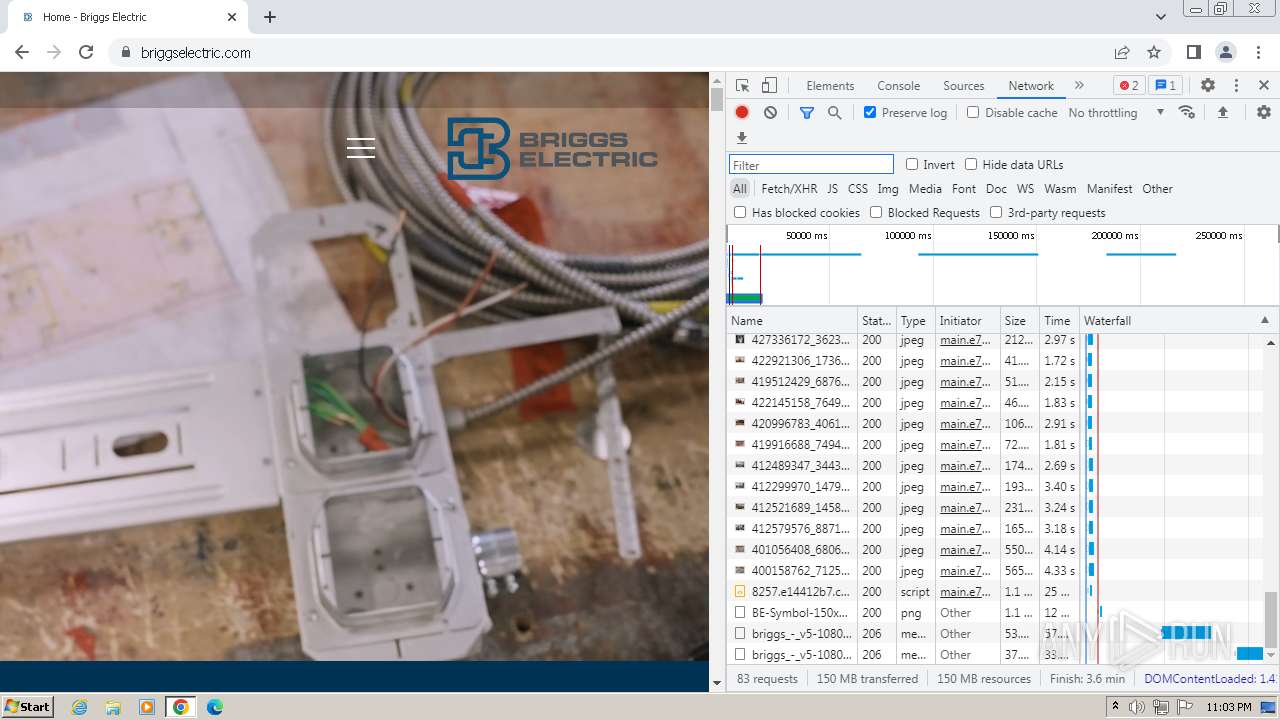The width and height of the screenshot is (1280, 720).
Task: Switch to the Sources tab
Action: pos(964,86)
